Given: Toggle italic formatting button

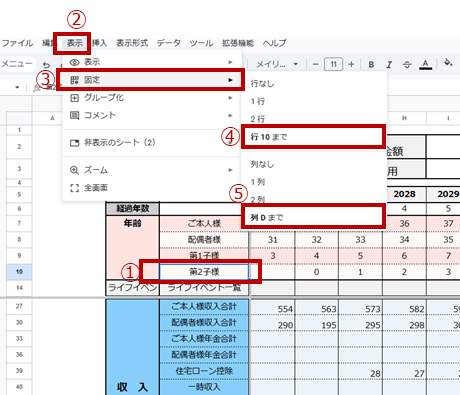Looking at the screenshot, I should click(x=389, y=64).
